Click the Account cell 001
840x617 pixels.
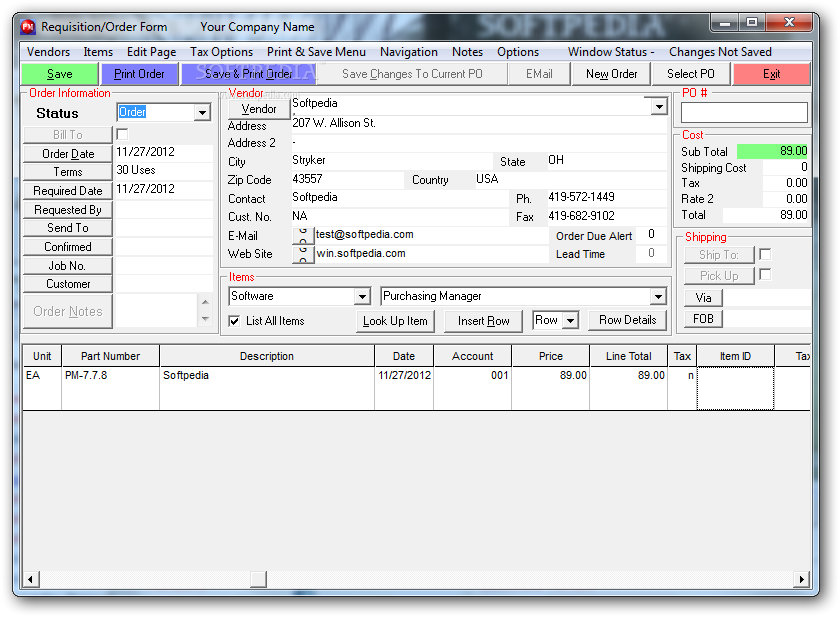coord(472,389)
